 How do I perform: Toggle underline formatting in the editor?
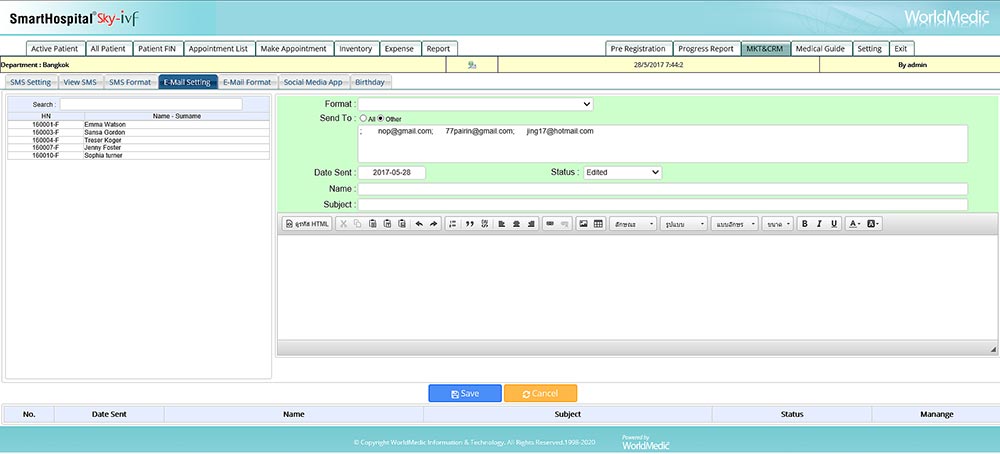point(834,223)
